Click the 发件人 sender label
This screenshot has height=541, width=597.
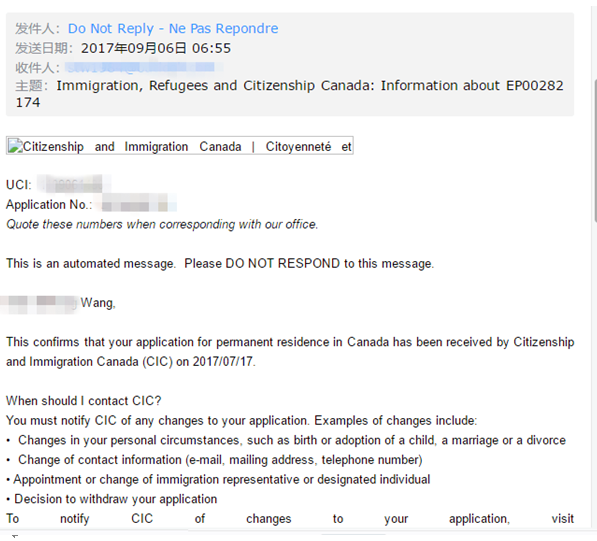[38, 29]
